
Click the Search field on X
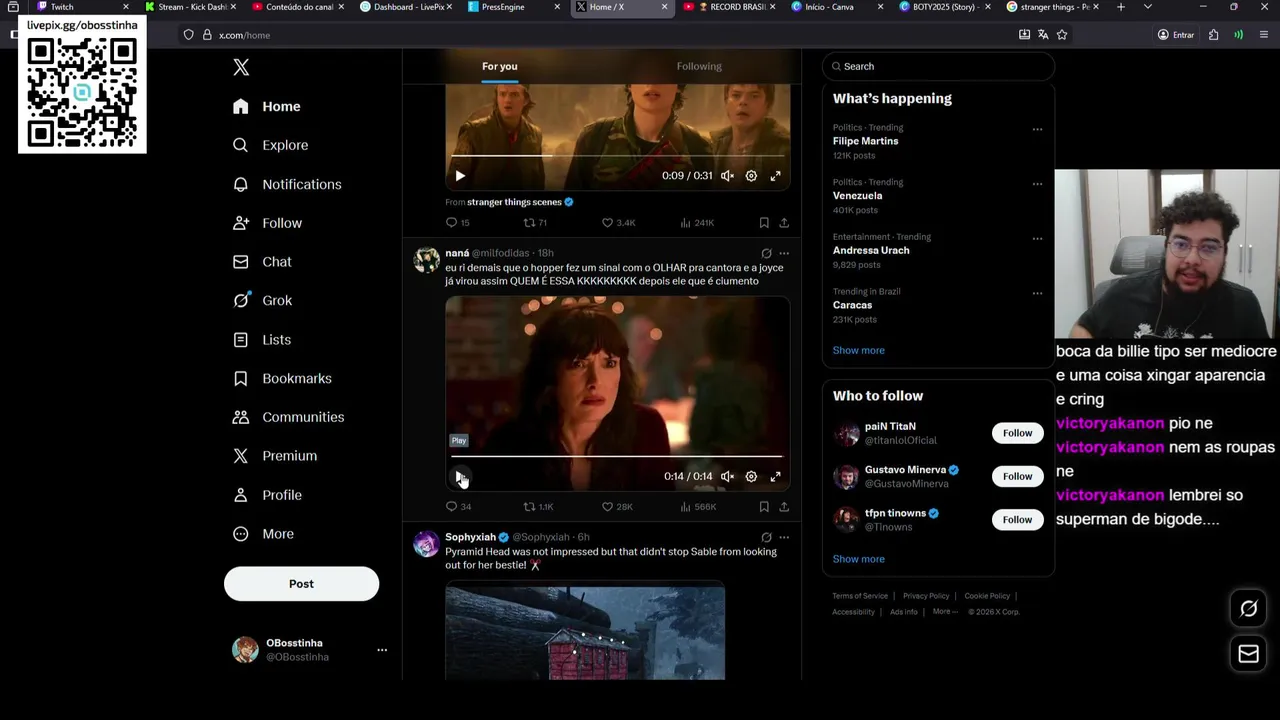click(938, 66)
